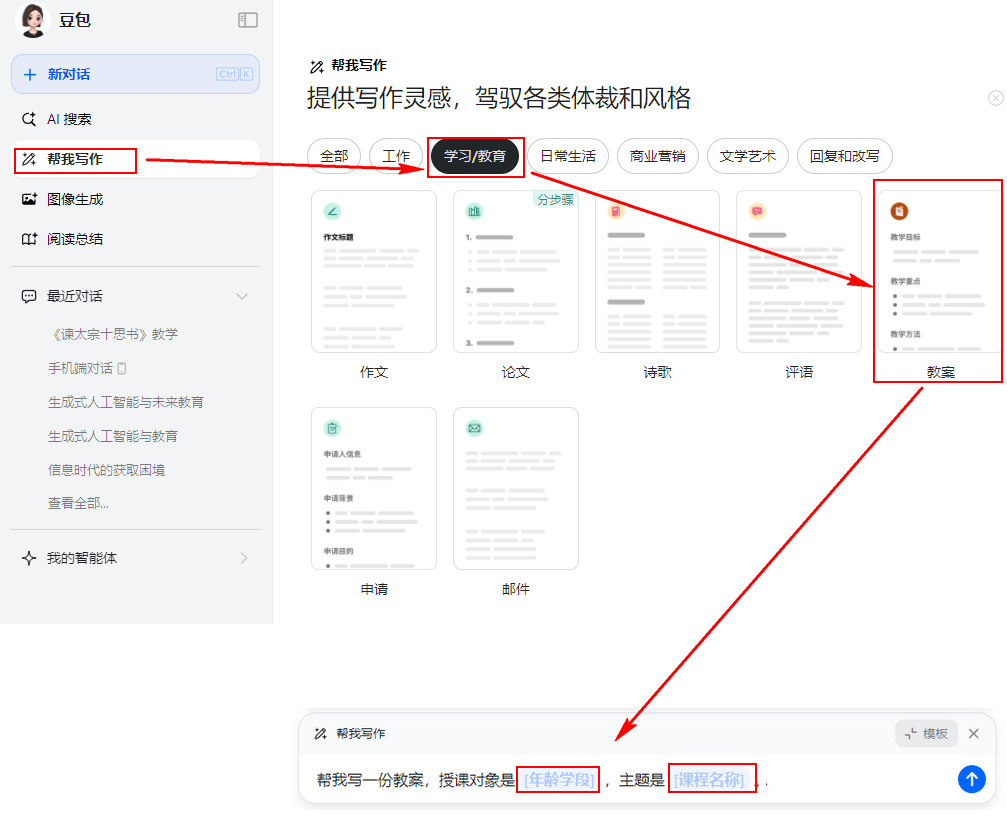Click the 模板 icon in the input panel
The height and width of the screenshot is (824, 1007).
[x=925, y=733]
